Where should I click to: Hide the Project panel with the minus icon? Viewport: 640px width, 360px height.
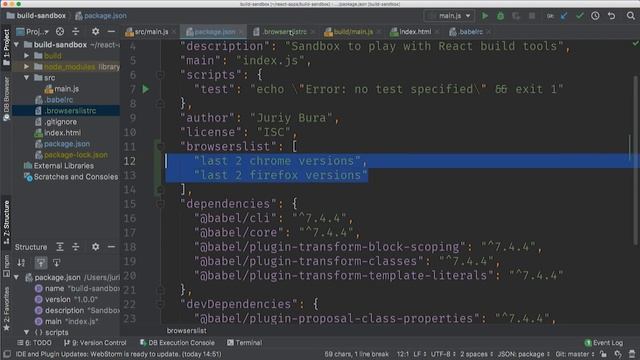[x=111, y=31]
